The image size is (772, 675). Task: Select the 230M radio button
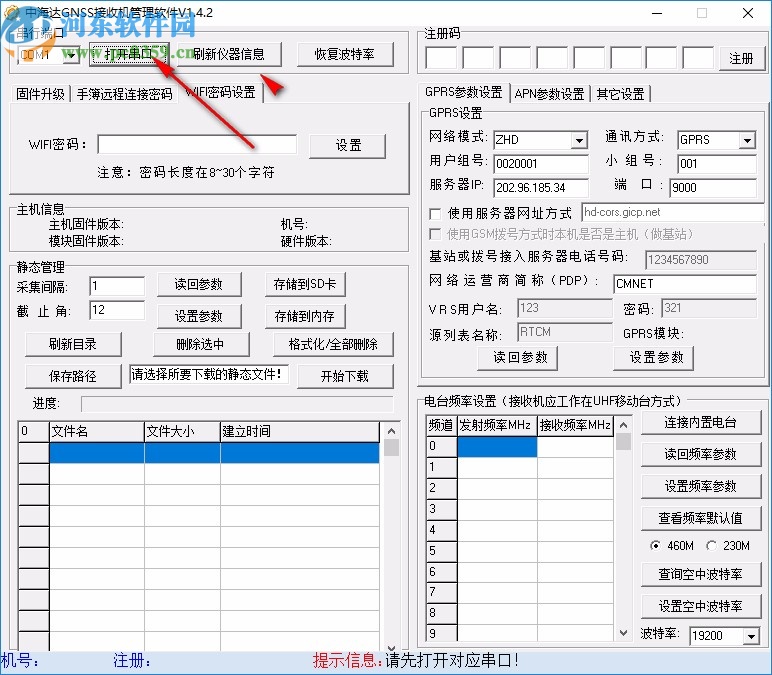point(711,546)
